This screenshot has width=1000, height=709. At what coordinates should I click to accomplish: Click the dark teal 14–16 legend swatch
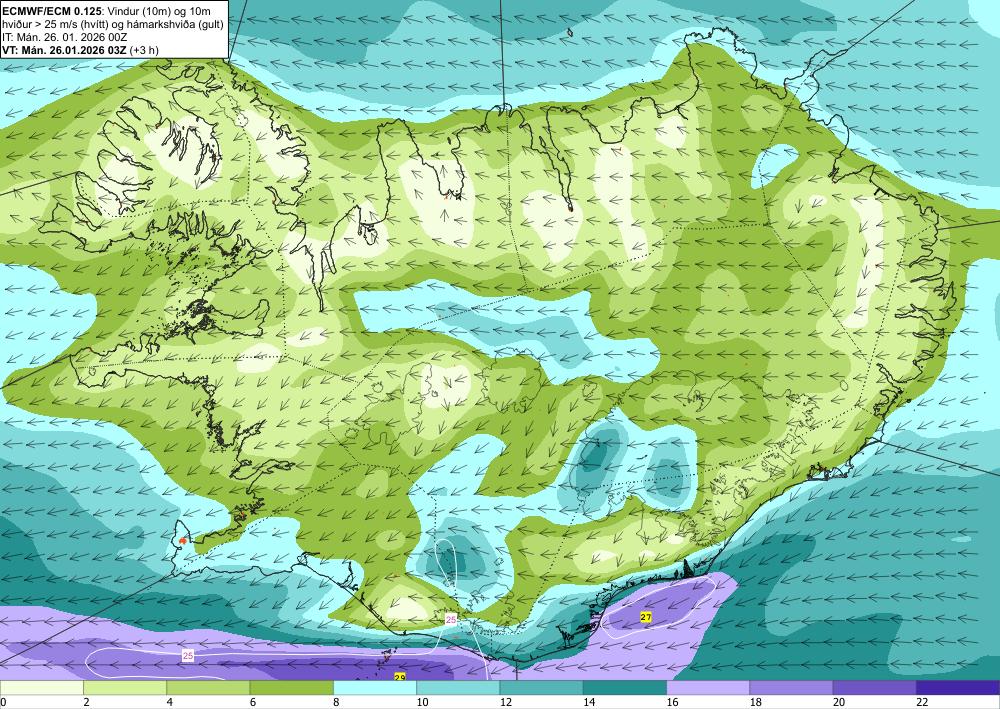[x=625, y=687]
